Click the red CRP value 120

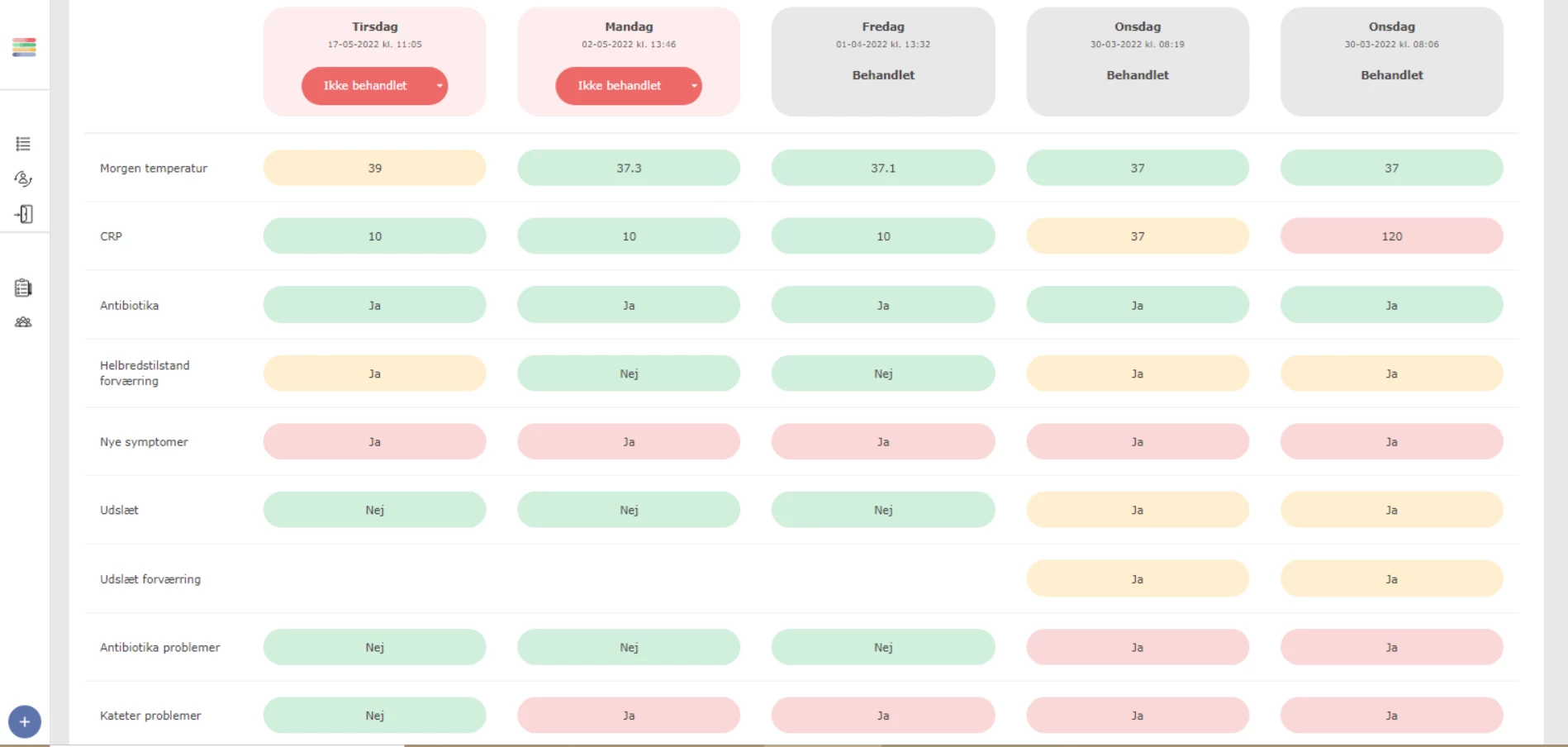click(1392, 236)
